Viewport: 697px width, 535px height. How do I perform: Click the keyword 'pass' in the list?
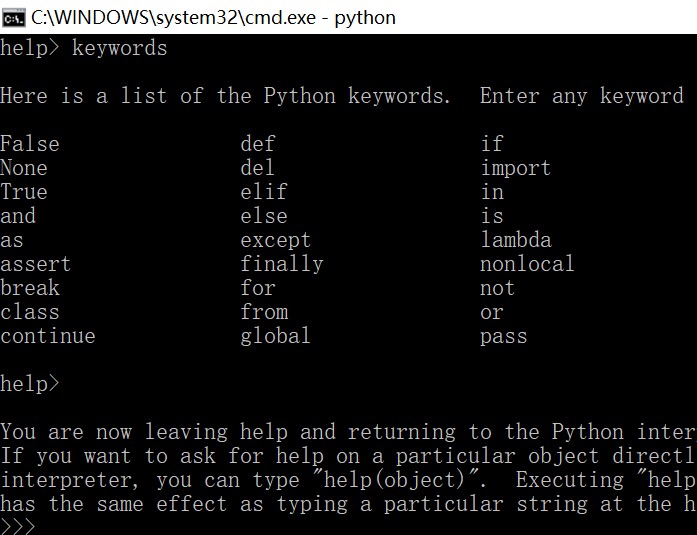[503, 336]
